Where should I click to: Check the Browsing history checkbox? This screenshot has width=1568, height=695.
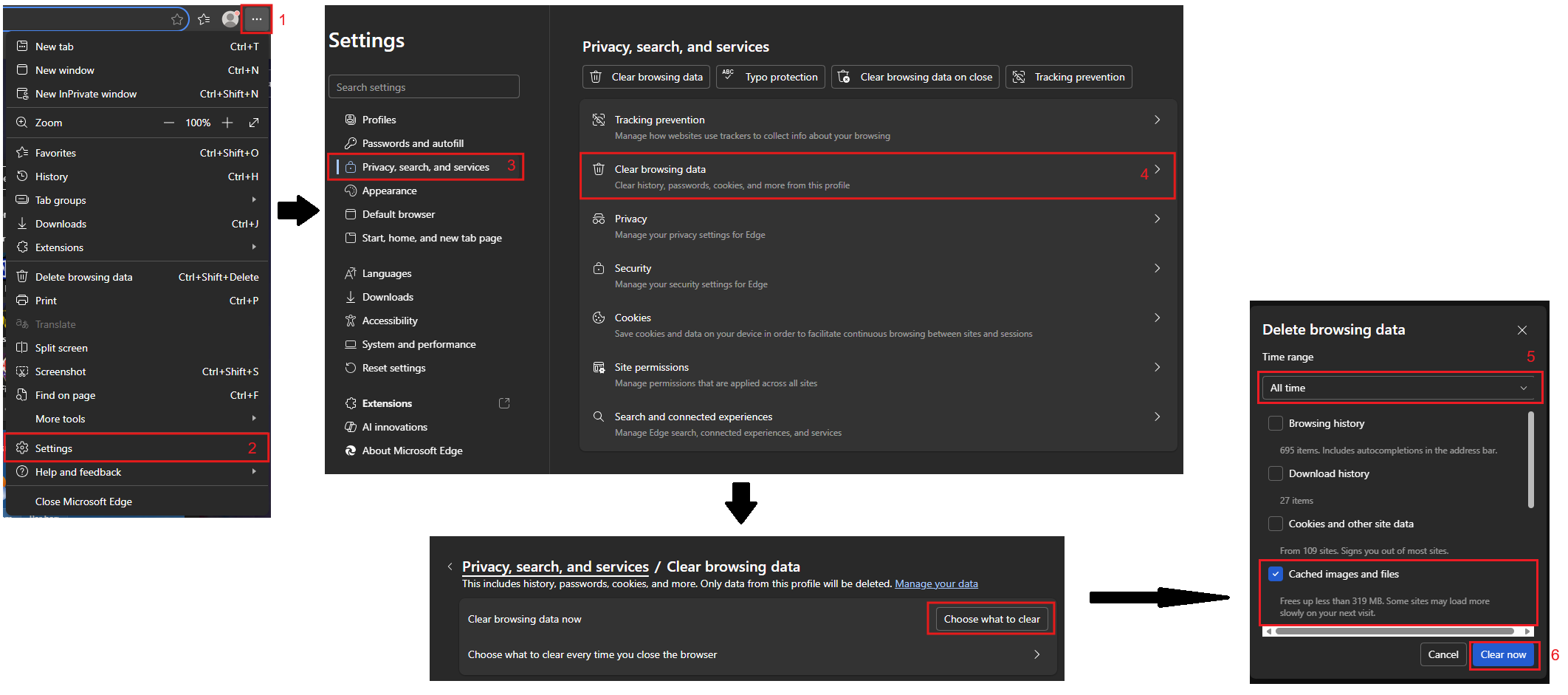tap(1275, 423)
